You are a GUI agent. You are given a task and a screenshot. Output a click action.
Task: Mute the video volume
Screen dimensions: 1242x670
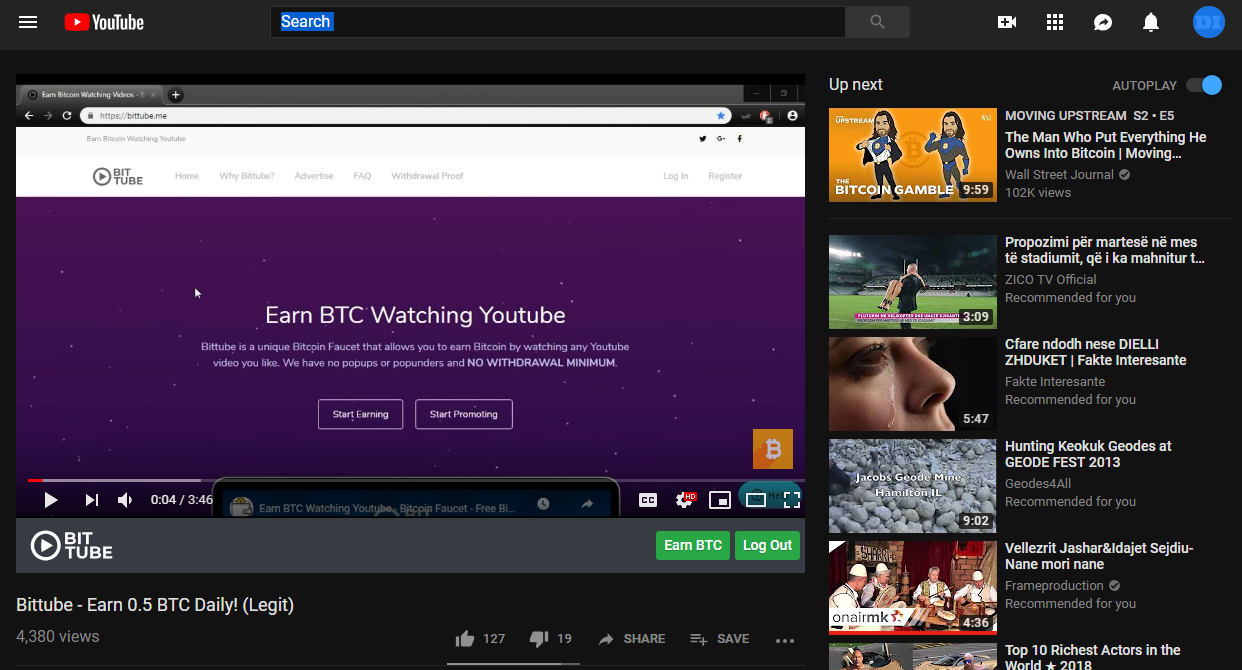pos(126,500)
